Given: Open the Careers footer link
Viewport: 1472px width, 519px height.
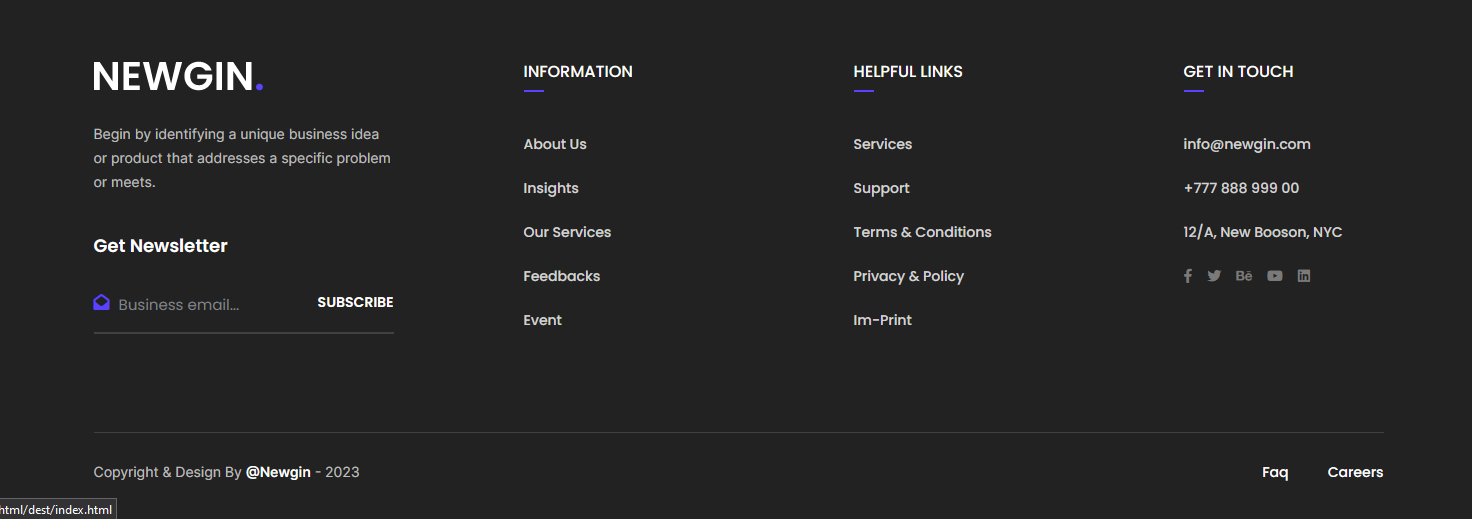Looking at the screenshot, I should click(1355, 472).
